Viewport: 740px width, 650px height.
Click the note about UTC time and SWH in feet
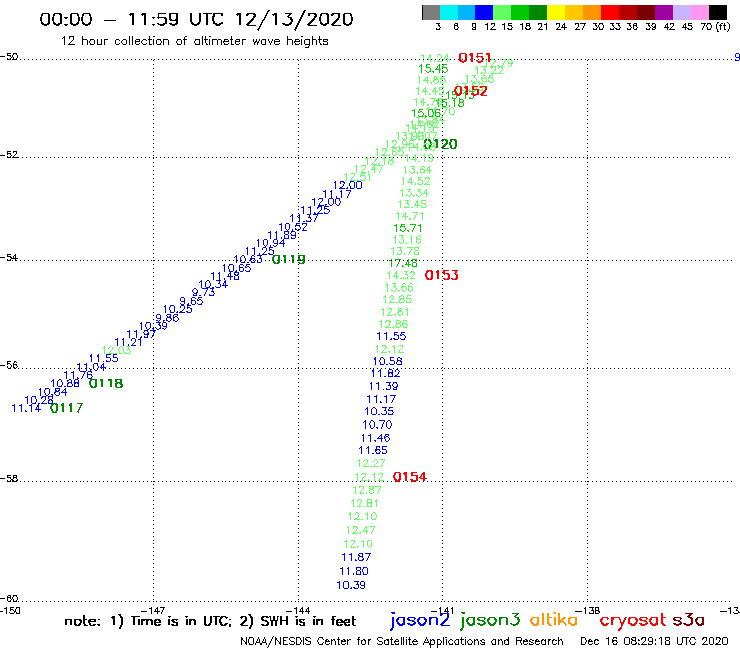click(210, 621)
